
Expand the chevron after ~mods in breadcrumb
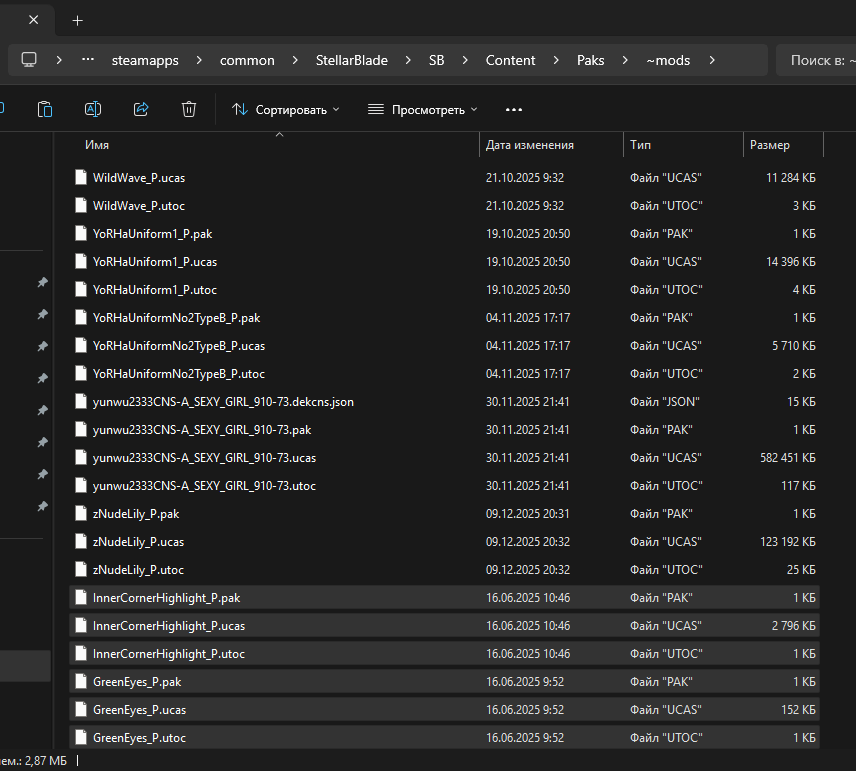[712, 60]
